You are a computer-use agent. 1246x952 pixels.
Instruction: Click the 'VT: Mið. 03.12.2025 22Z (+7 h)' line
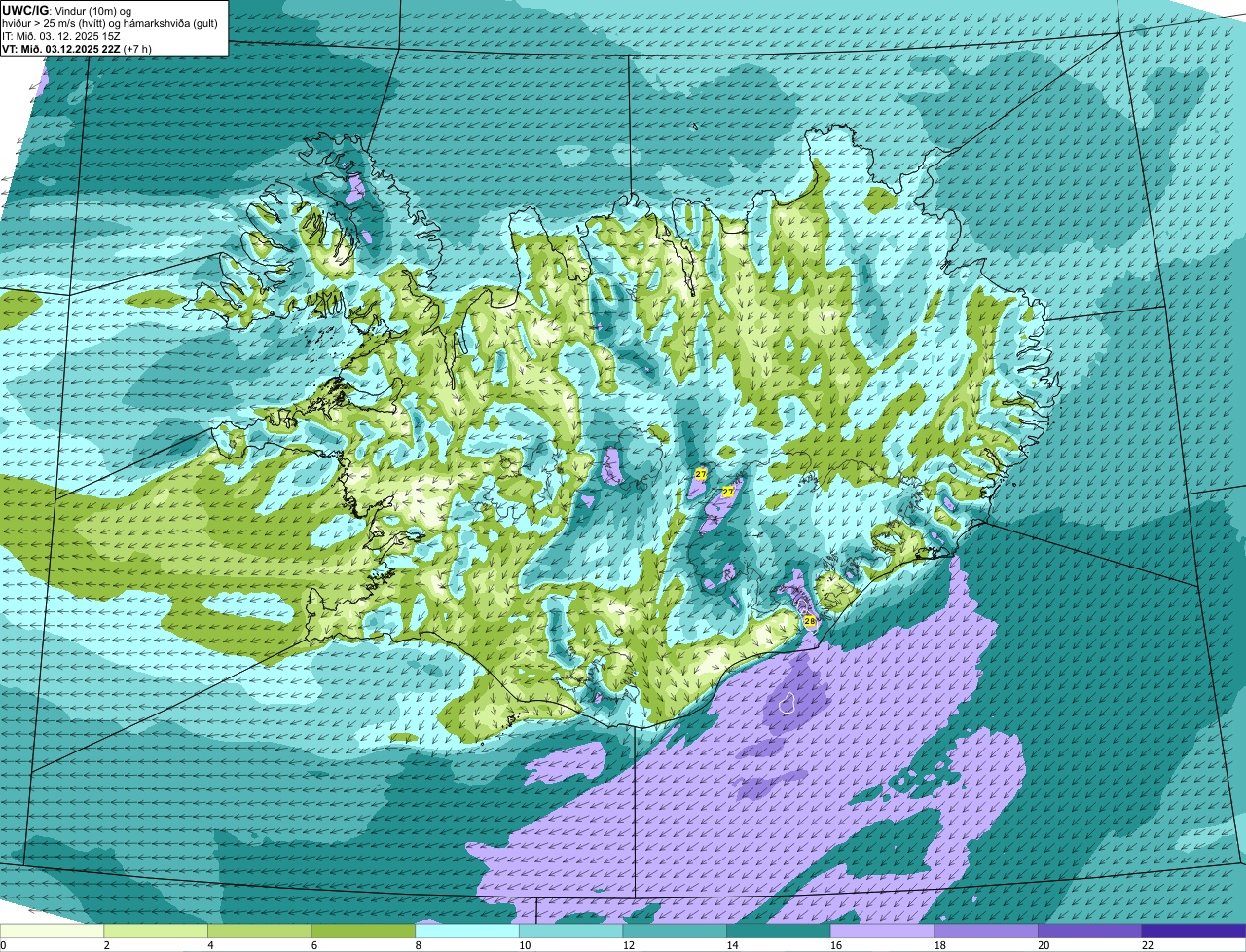point(77,48)
